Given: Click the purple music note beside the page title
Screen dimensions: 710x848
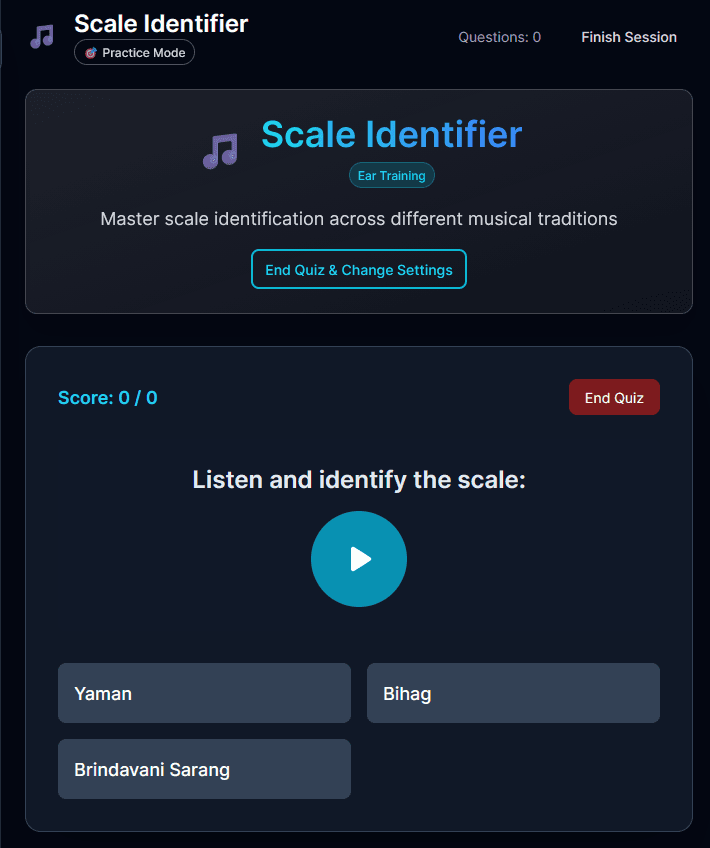Looking at the screenshot, I should (221, 148).
